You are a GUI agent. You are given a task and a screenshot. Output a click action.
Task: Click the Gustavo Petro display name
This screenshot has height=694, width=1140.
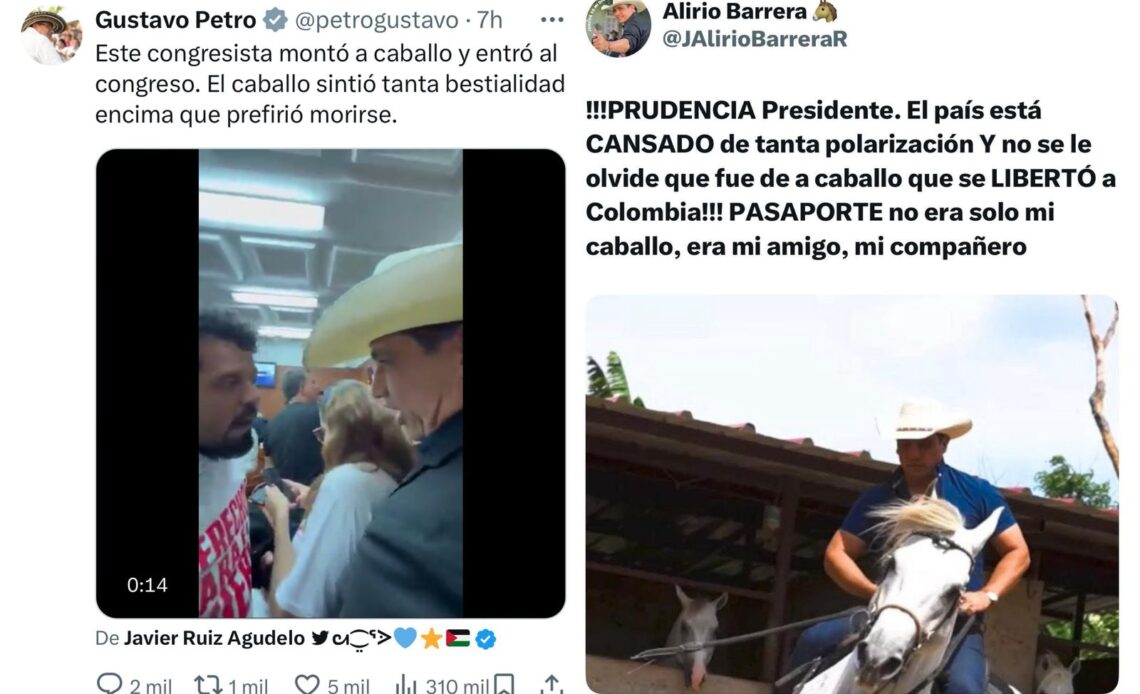pyautogui.click(x=175, y=20)
